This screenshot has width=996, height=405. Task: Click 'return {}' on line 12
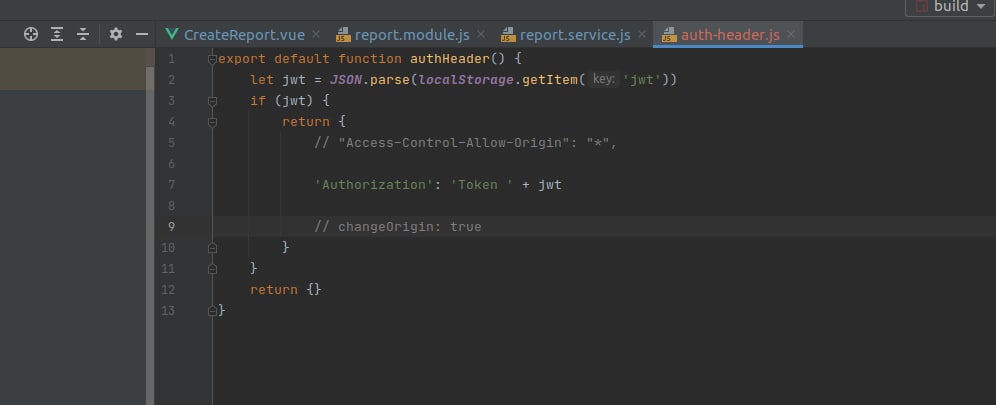[286, 289]
